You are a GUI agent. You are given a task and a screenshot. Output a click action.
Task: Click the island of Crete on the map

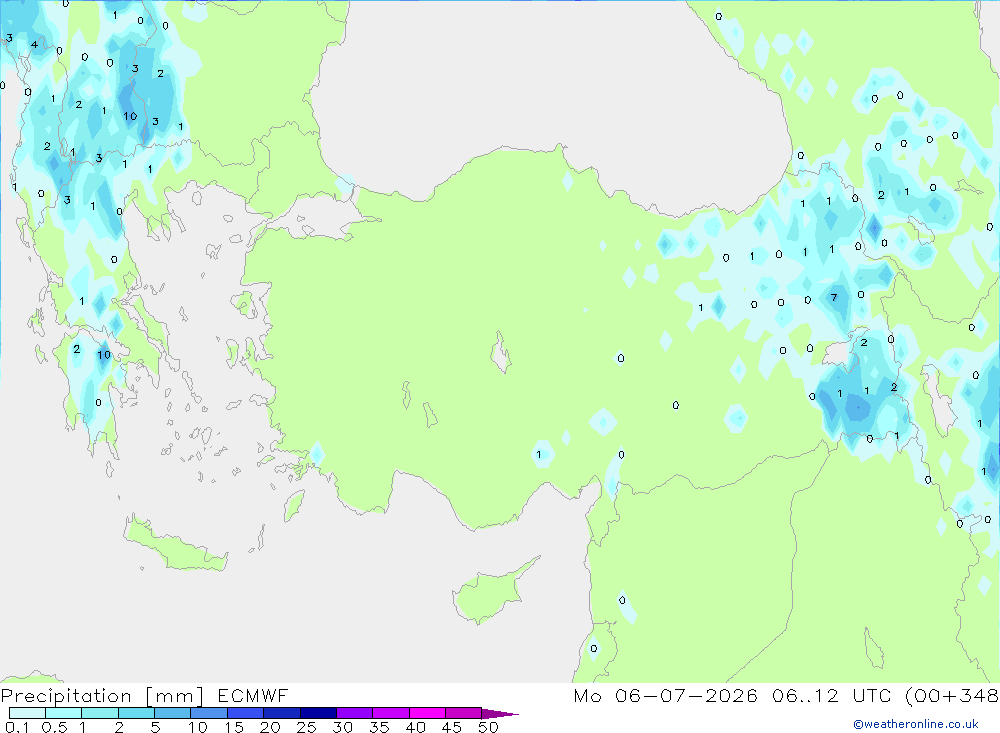click(175, 544)
